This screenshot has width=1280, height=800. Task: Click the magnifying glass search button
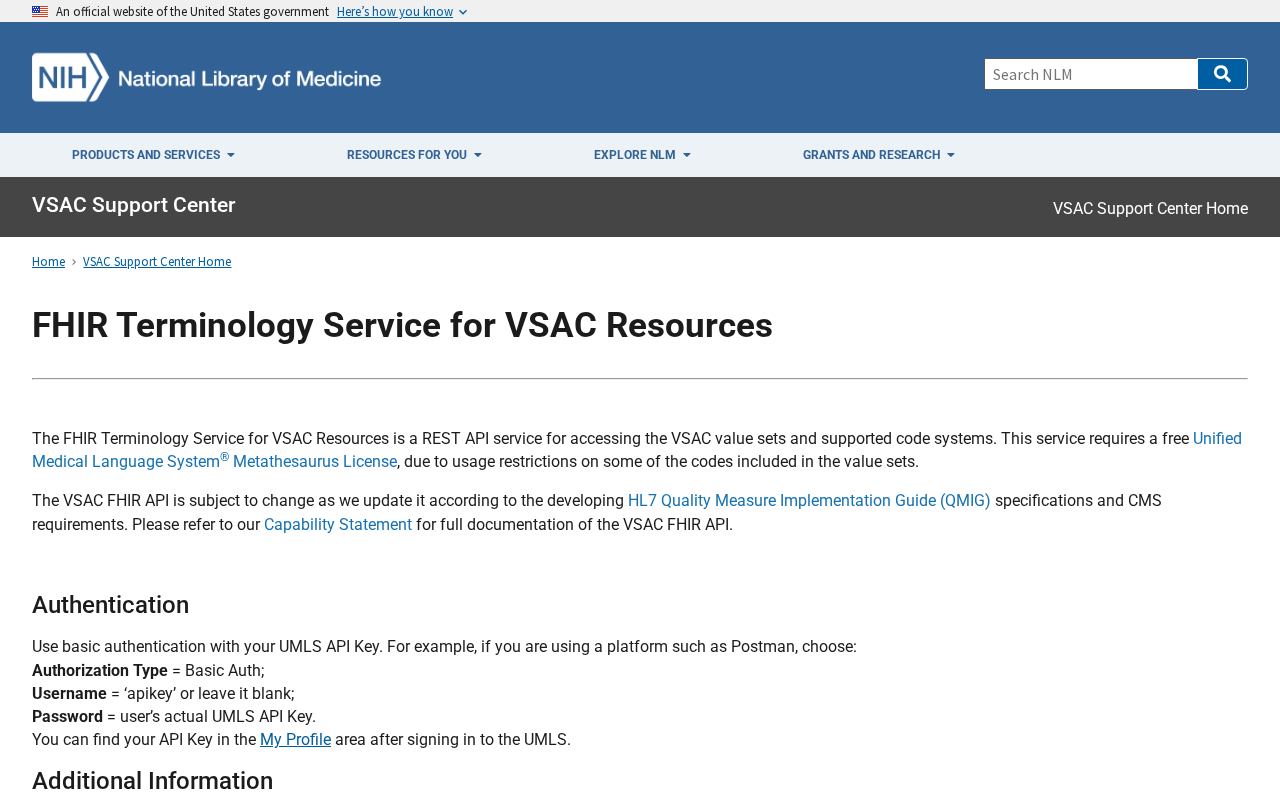[x=1222, y=74]
